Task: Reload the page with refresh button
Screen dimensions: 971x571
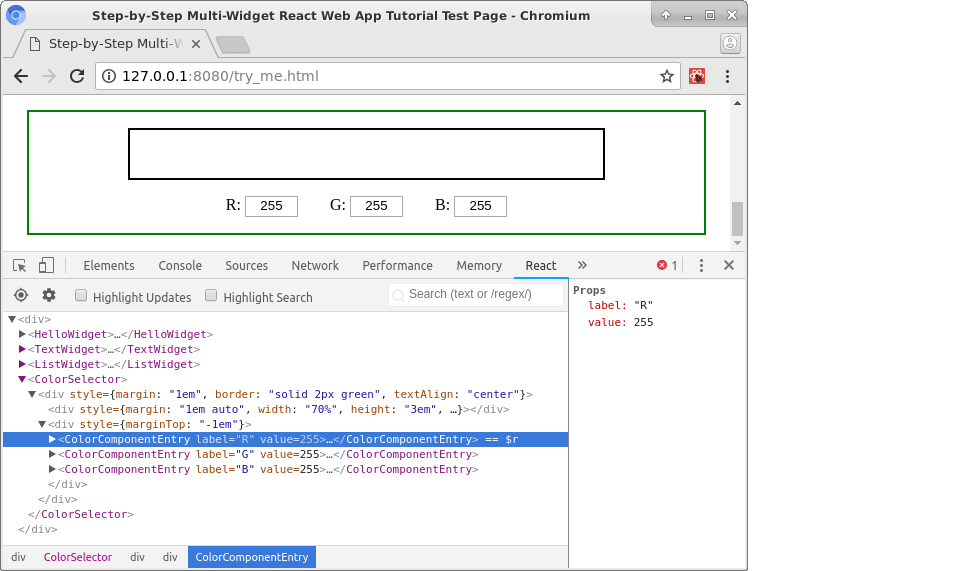Action: [76, 76]
